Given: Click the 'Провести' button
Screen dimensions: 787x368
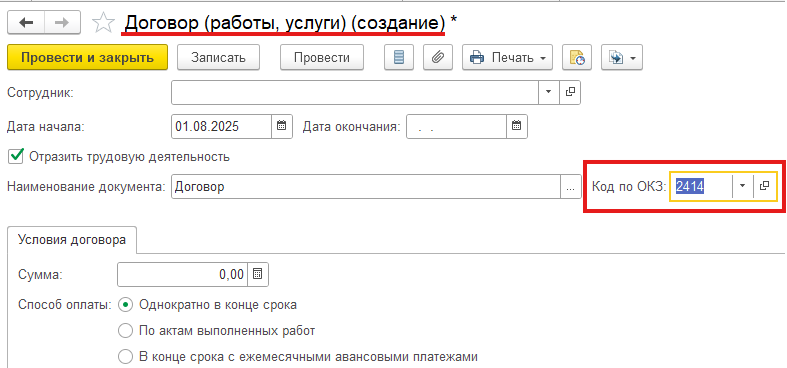Looking at the screenshot, I should tap(322, 57).
